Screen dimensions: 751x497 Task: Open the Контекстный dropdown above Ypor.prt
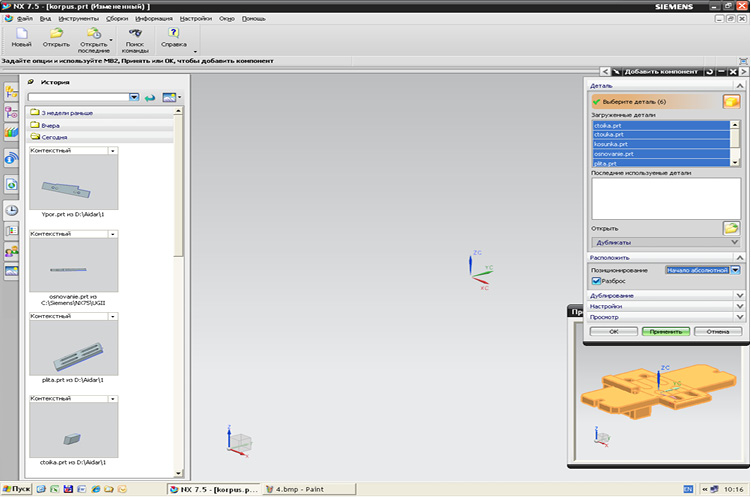pyautogui.click(x=113, y=151)
